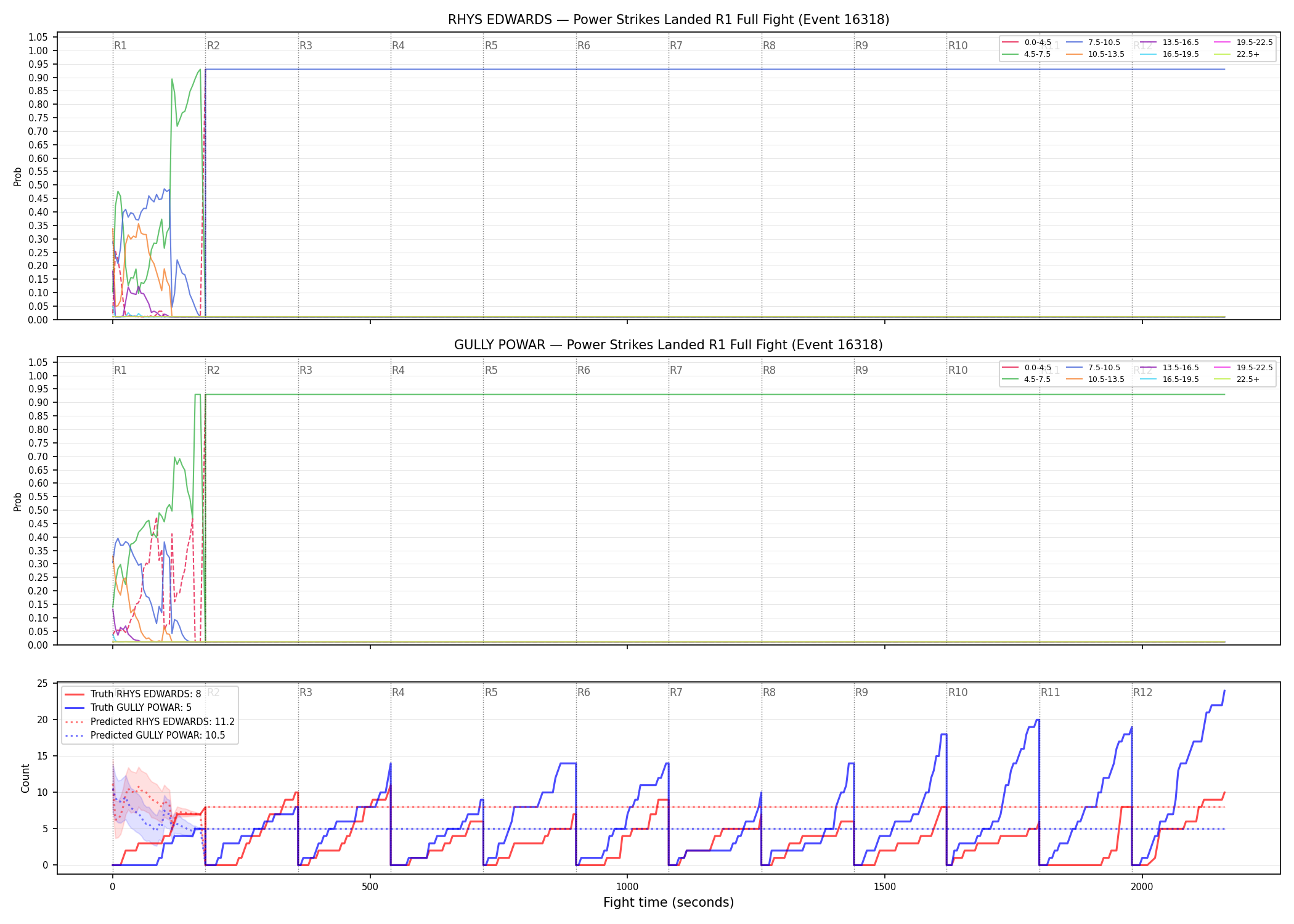
Task: Click the 7.5-10.5 legend entry in top chart
Action: [x=1093, y=43]
